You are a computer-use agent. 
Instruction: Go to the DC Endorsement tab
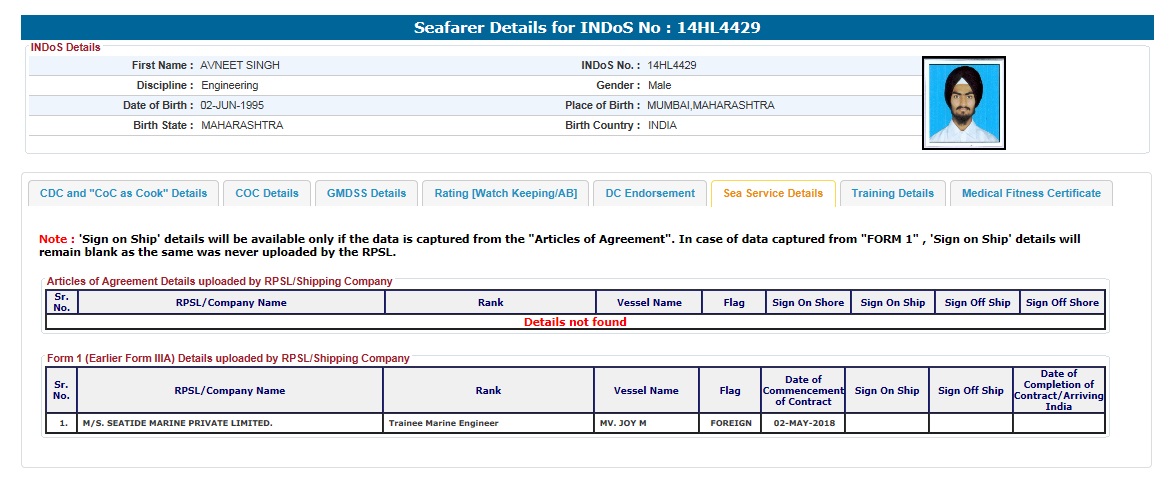click(x=650, y=193)
